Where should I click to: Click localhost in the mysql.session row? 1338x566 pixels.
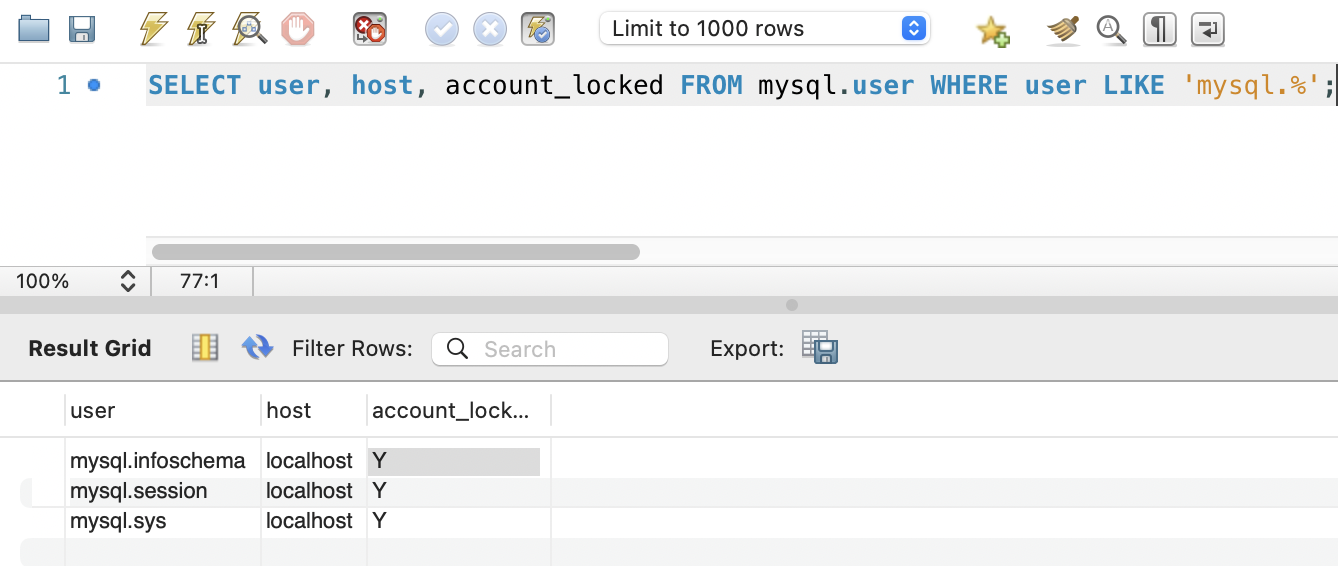pyautogui.click(x=309, y=491)
